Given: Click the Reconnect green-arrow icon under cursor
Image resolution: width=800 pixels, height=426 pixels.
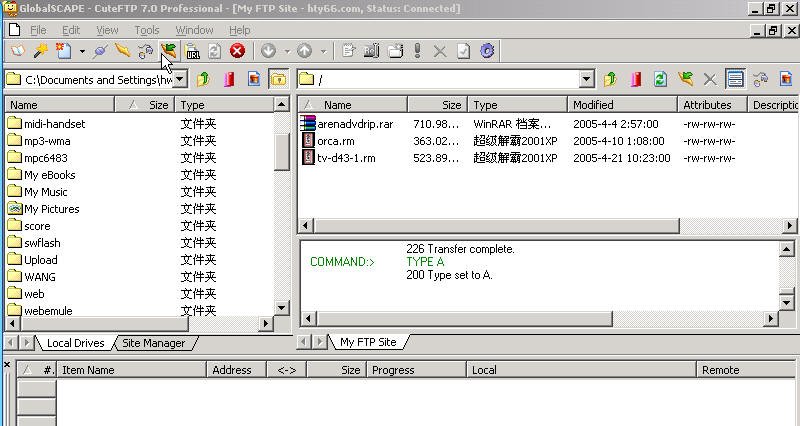Looking at the screenshot, I should click(x=168, y=51).
